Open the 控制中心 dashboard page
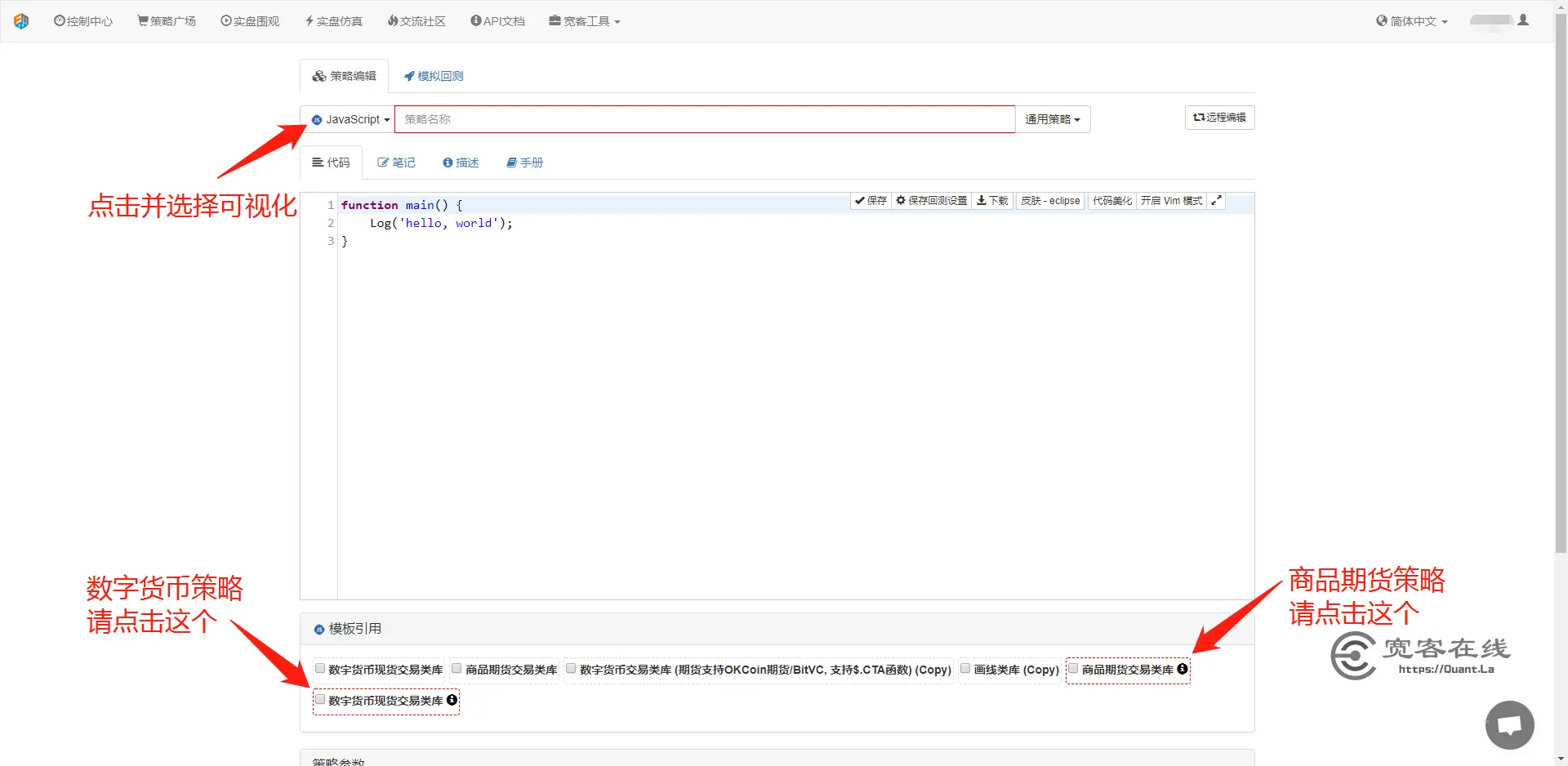Screen dimensions: 1568x766 point(83,21)
